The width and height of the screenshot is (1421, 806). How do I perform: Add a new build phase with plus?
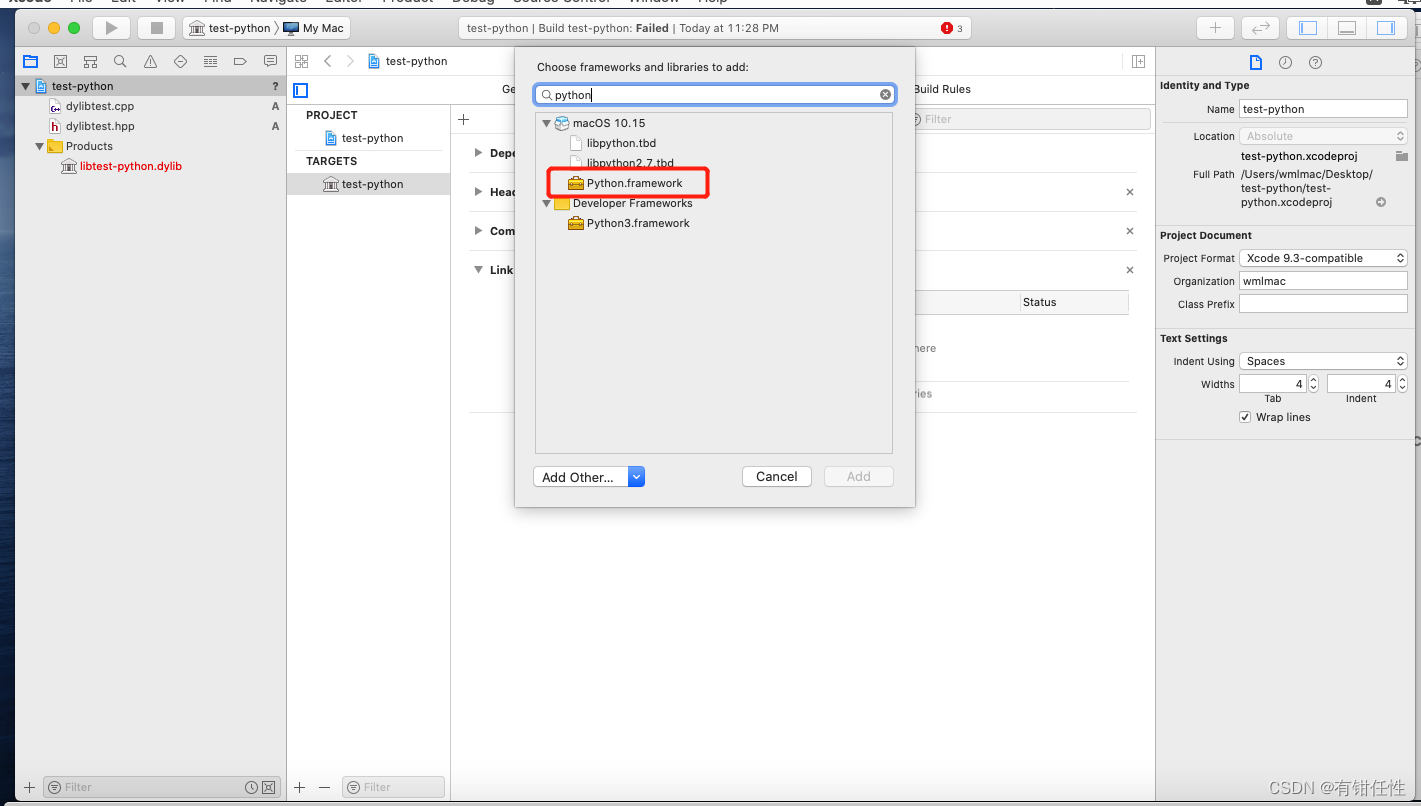[463, 119]
